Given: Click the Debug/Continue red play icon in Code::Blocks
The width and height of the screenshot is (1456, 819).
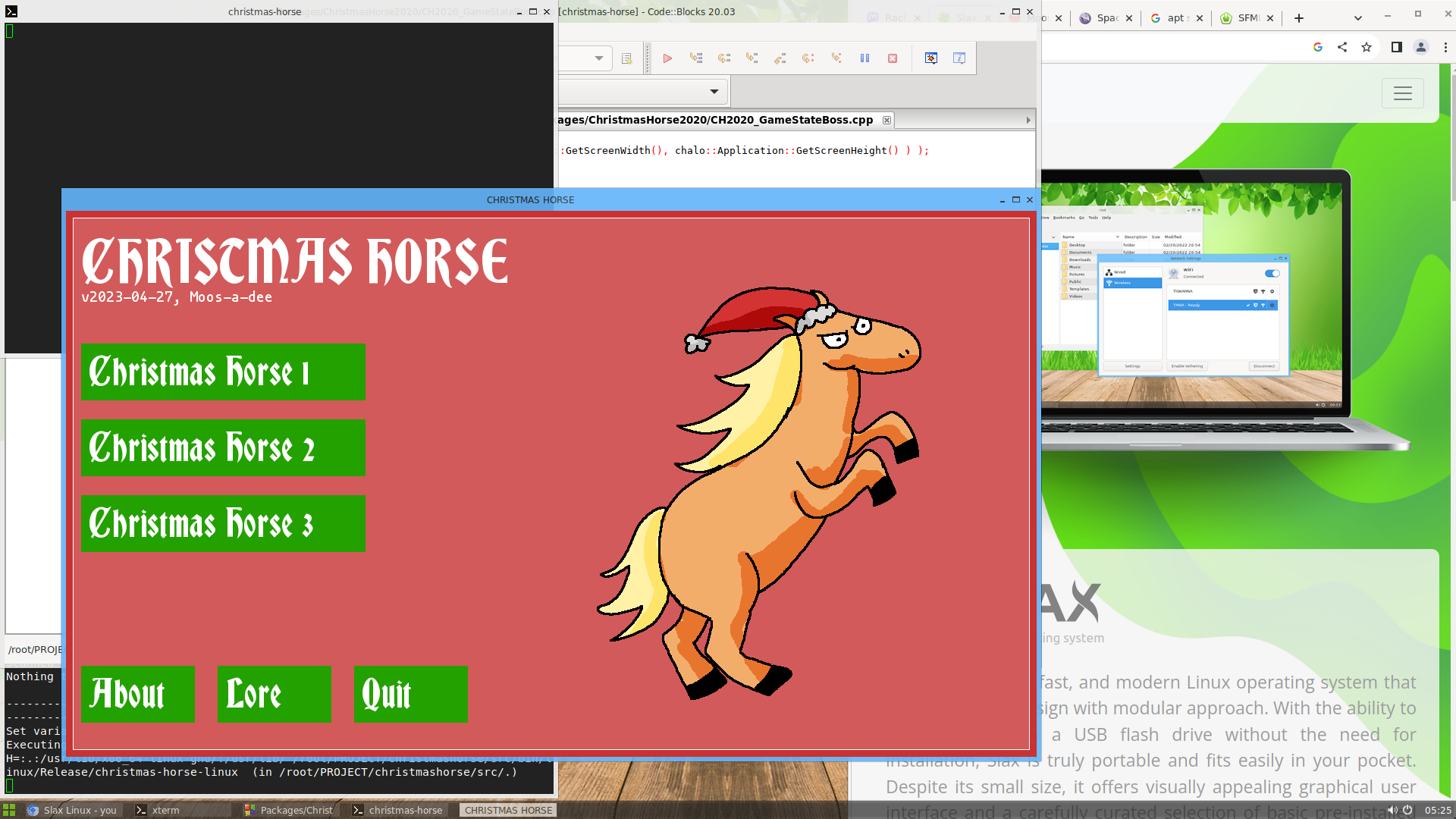Looking at the screenshot, I should point(667,58).
